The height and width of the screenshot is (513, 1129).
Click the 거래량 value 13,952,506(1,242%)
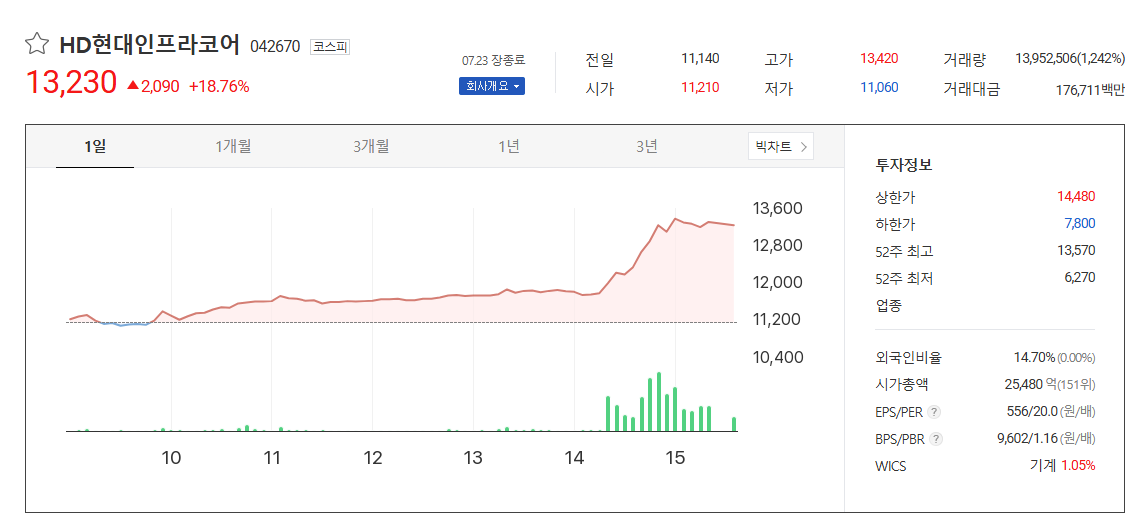(x=1069, y=58)
